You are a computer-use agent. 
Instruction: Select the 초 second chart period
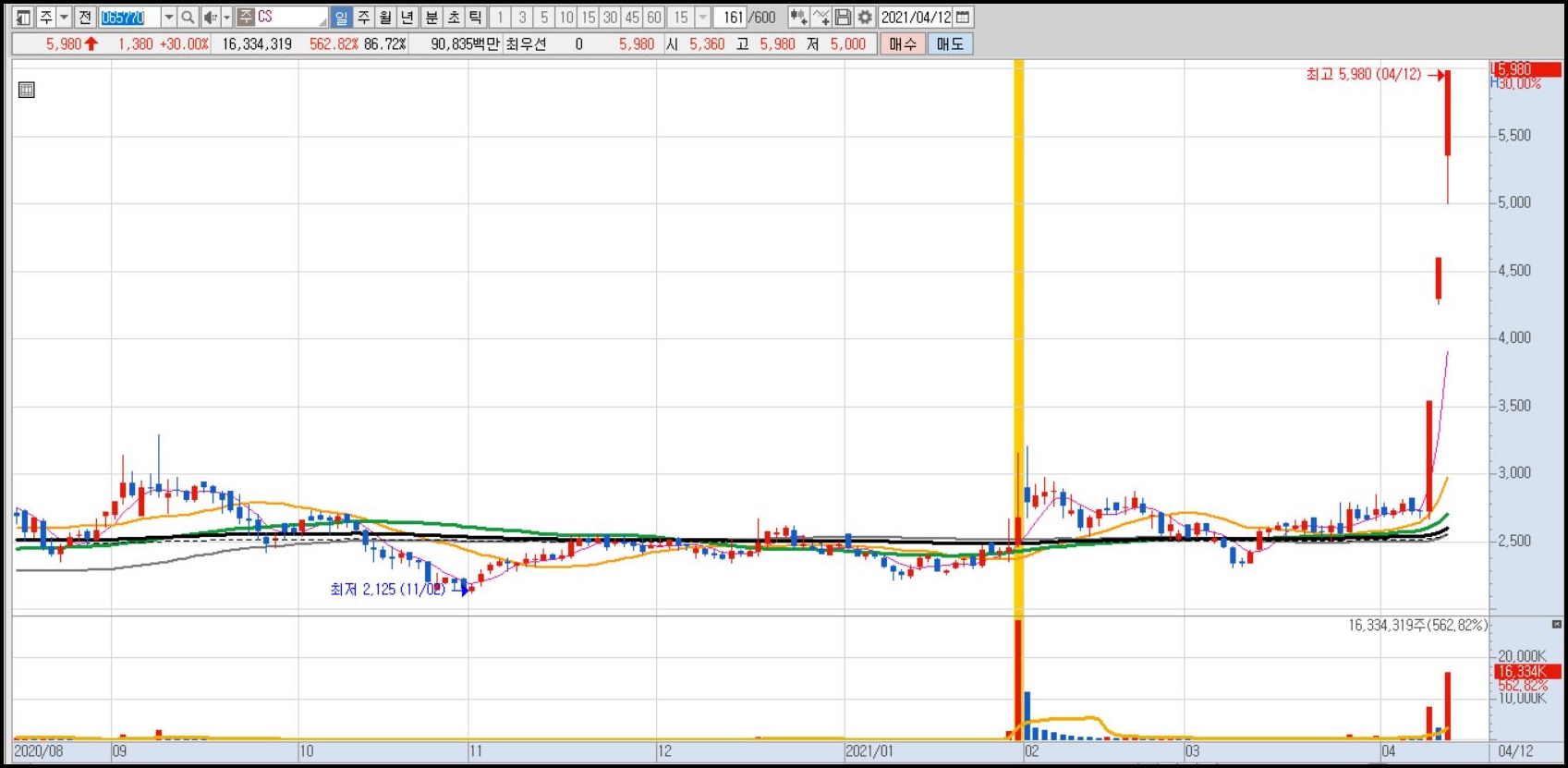pos(454,18)
